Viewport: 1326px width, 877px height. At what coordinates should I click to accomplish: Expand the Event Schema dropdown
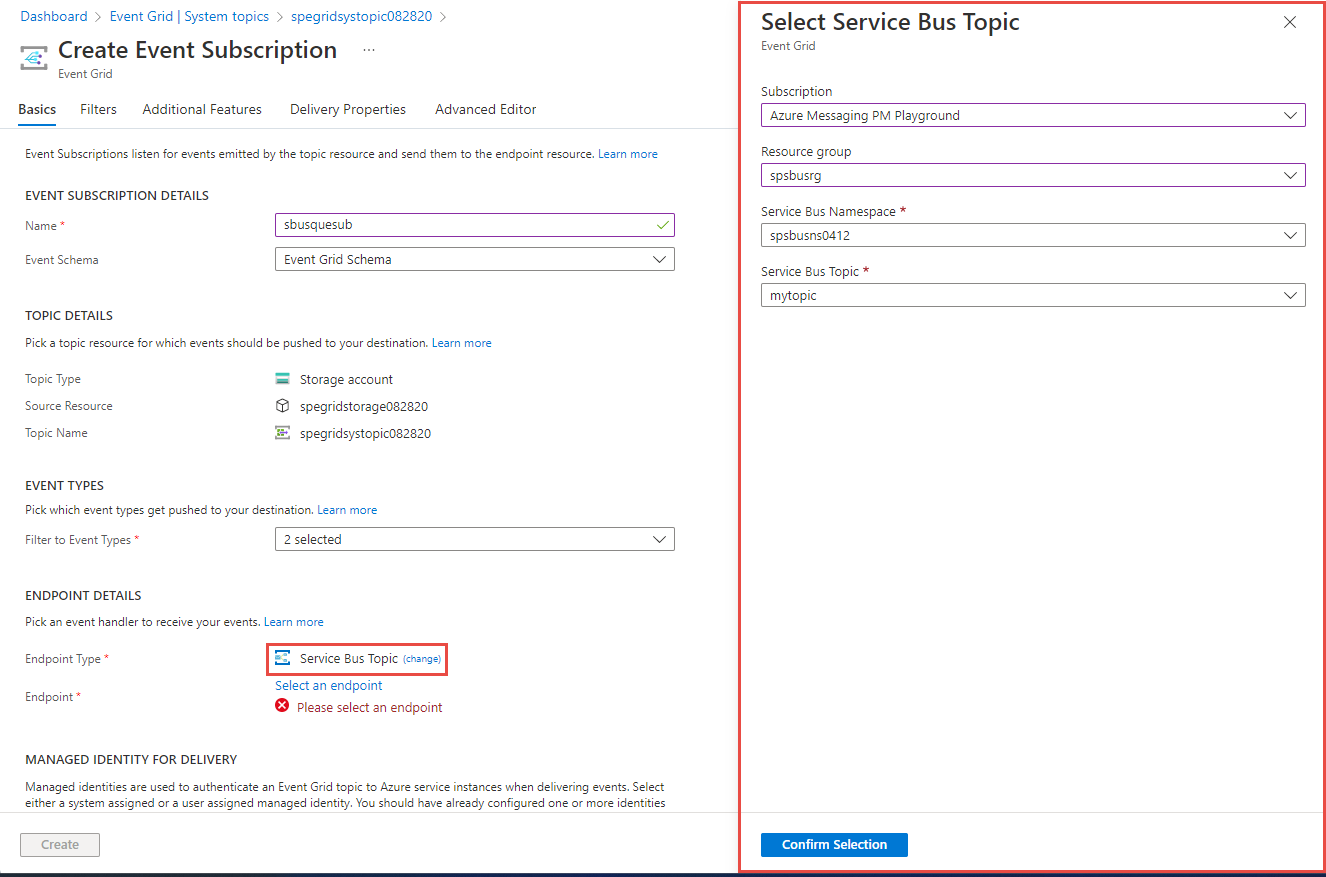(474, 260)
